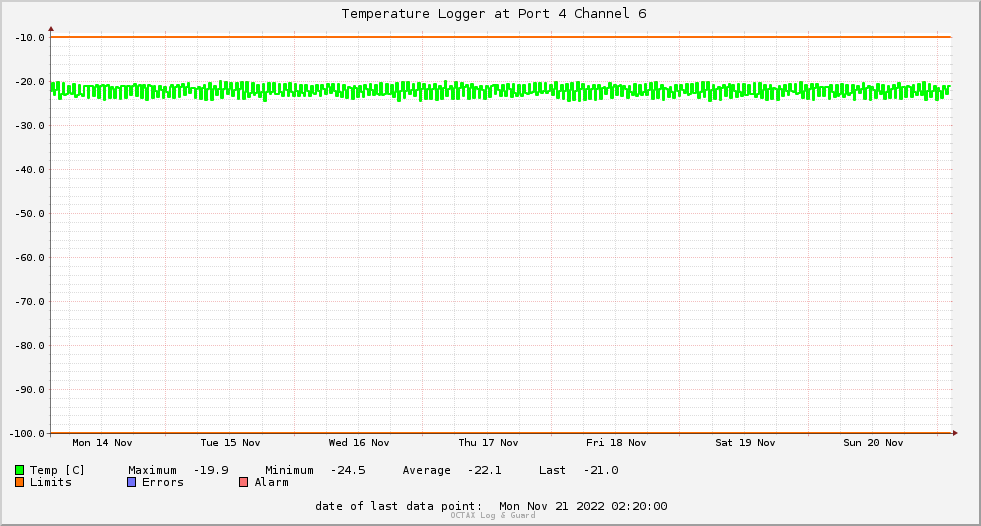Click the 'Maximum' statistic label
The height and width of the screenshot is (526, 981).
pos(152,470)
